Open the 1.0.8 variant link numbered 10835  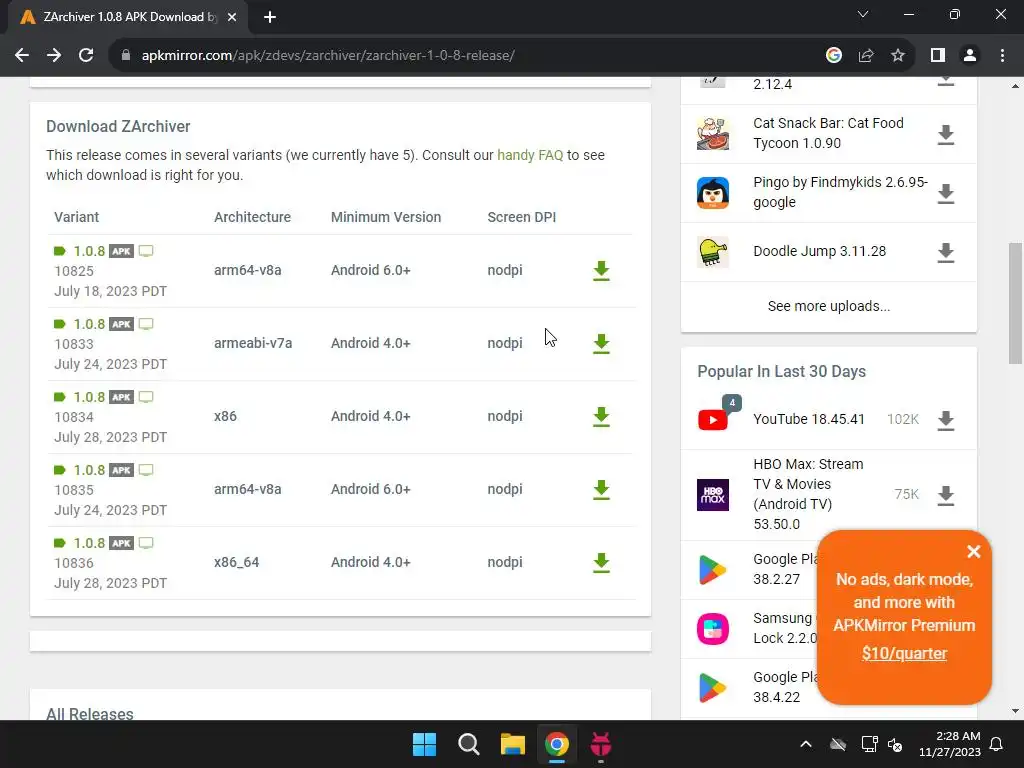89,471
